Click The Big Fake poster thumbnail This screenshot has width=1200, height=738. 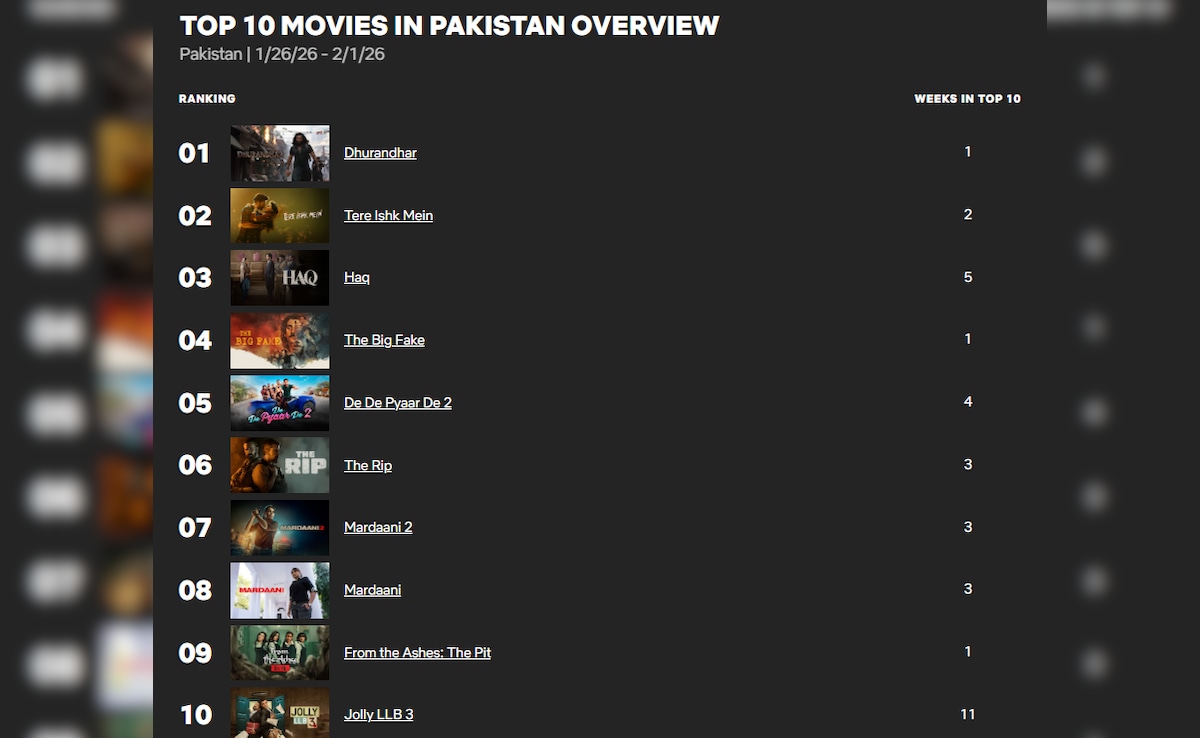(280, 340)
